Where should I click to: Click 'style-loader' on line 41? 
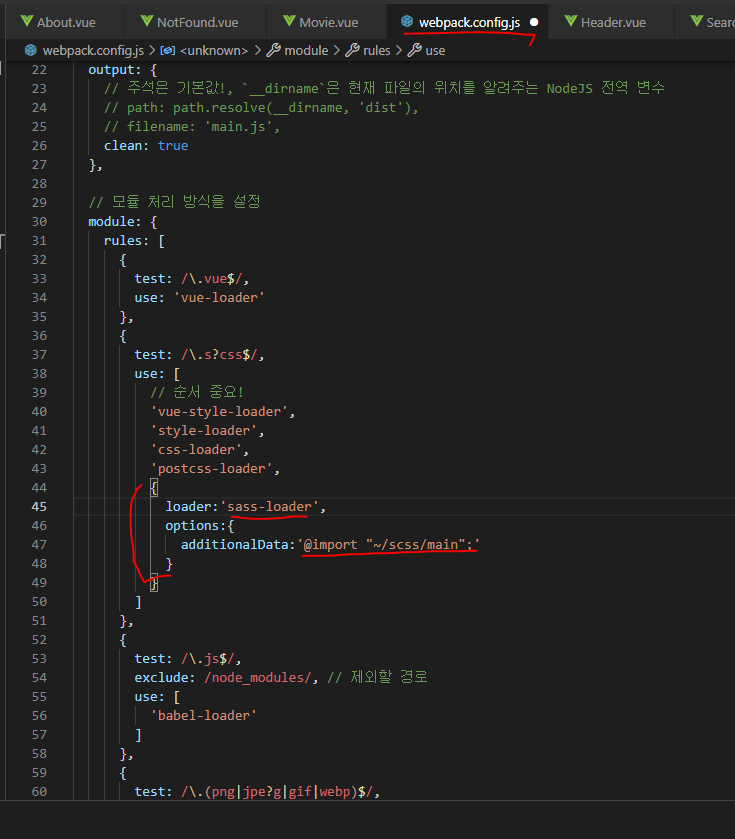[x=204, y=431]
